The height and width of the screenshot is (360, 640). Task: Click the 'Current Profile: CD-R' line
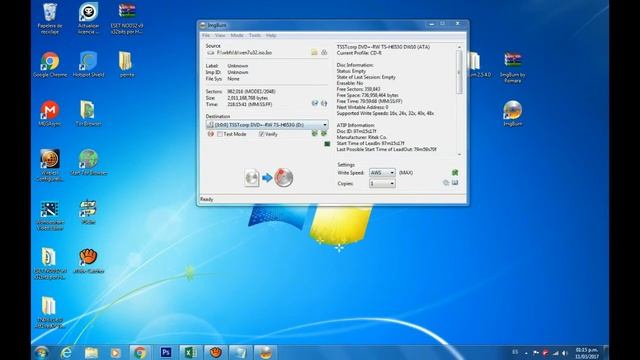click(x=359, y=53)
